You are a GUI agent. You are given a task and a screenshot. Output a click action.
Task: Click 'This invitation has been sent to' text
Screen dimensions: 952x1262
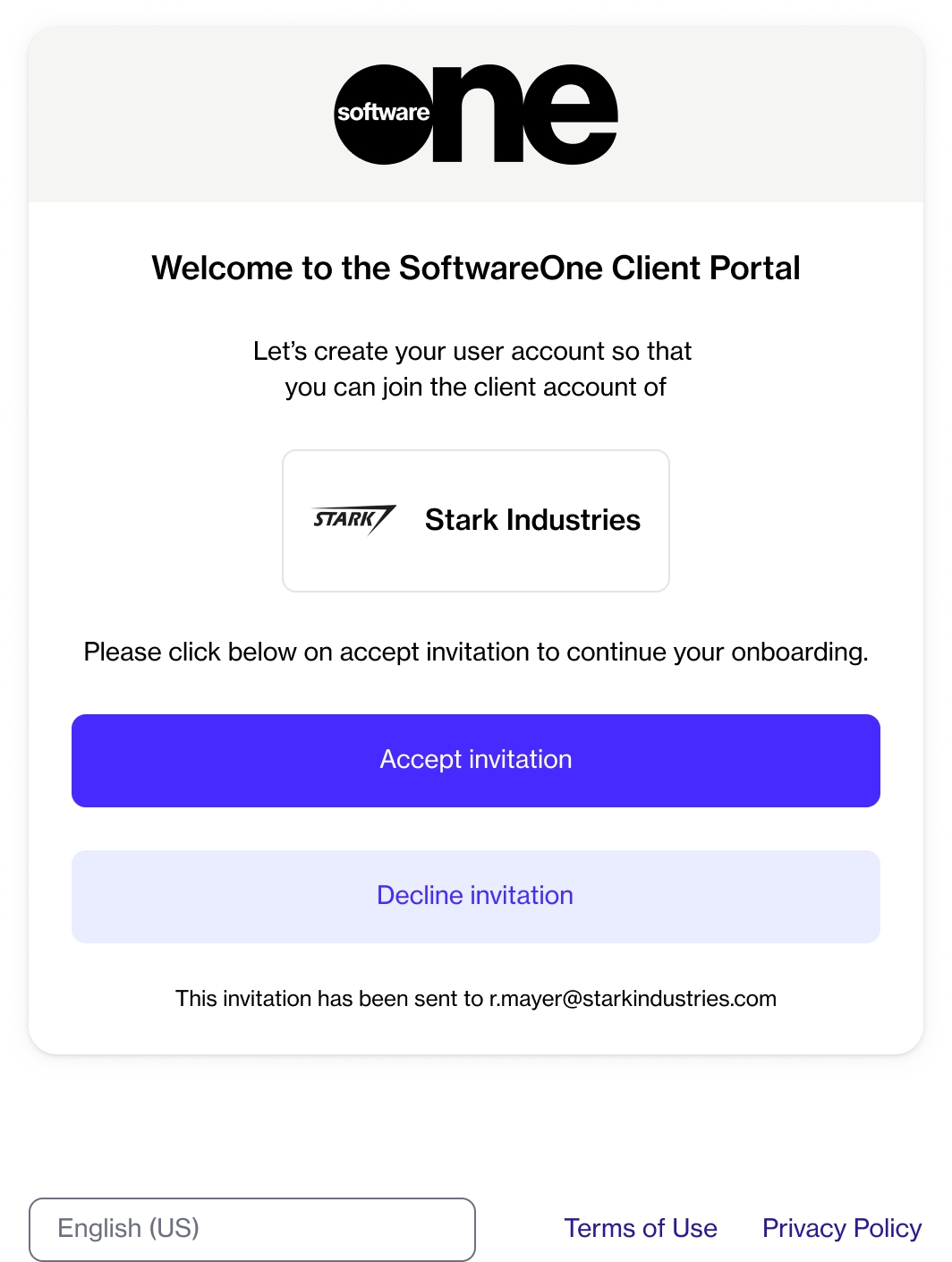point(329,999)
